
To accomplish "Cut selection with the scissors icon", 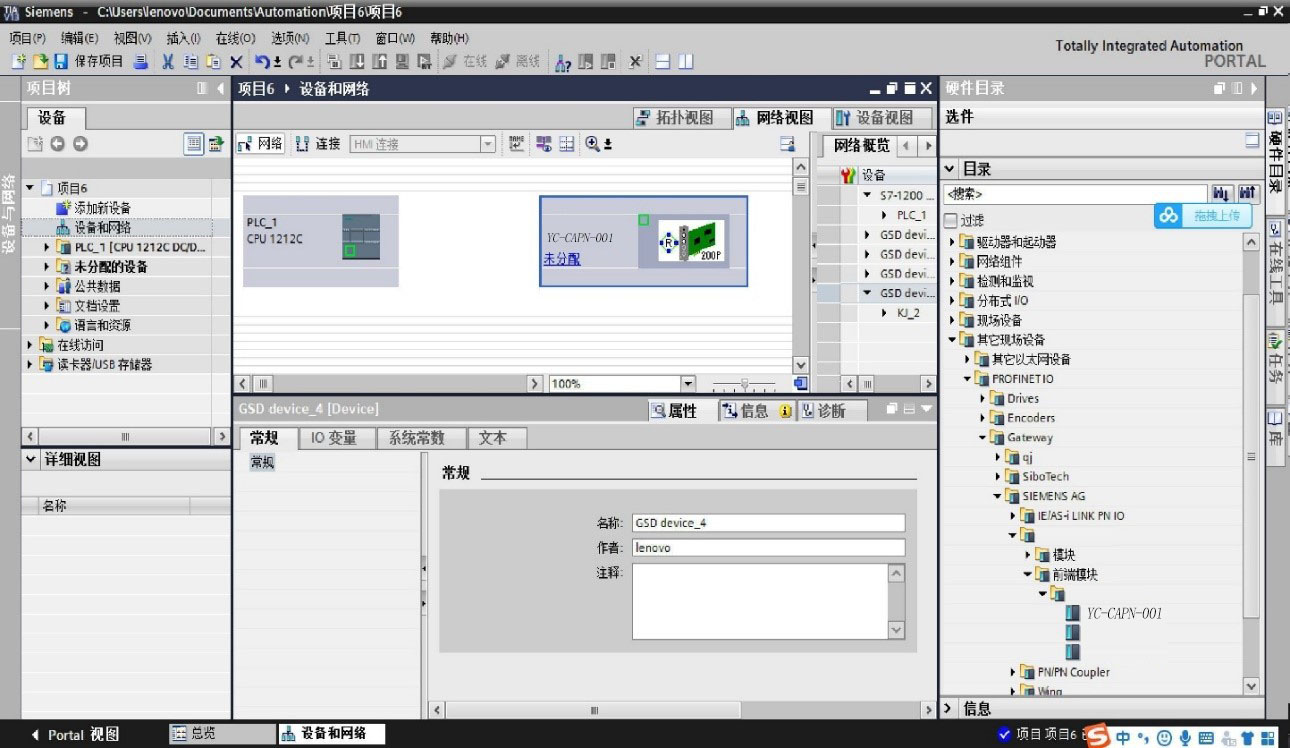I will (167, 61).
